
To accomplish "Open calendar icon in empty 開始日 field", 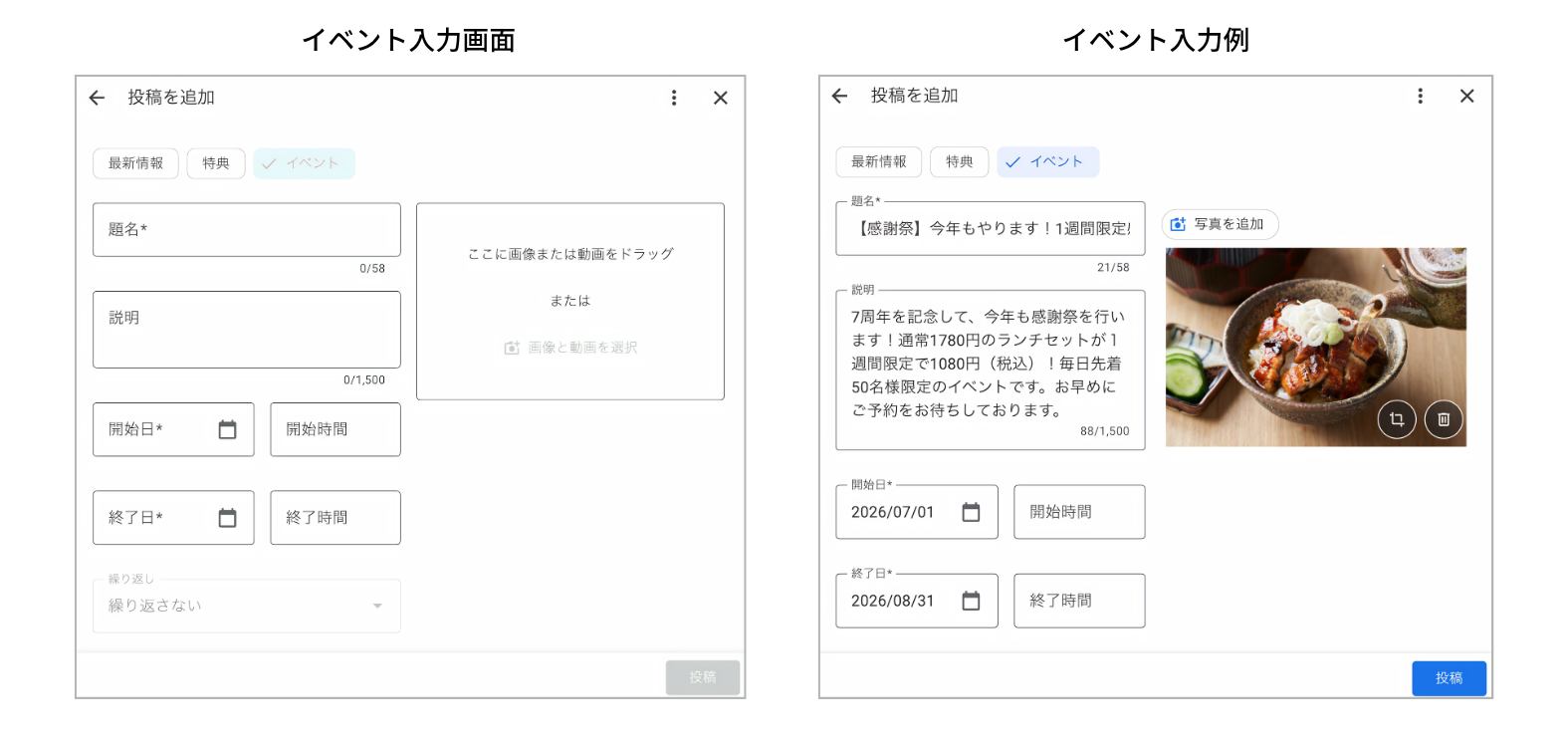I will tap(227, 429).
